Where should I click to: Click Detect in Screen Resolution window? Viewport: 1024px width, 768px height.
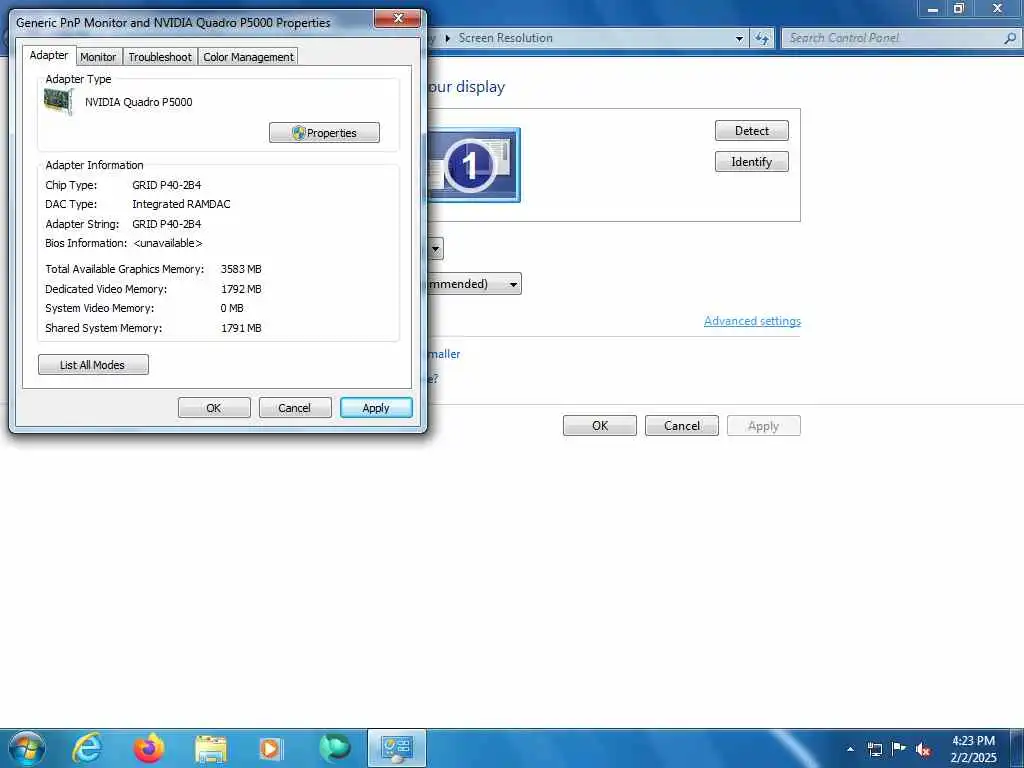752,131
